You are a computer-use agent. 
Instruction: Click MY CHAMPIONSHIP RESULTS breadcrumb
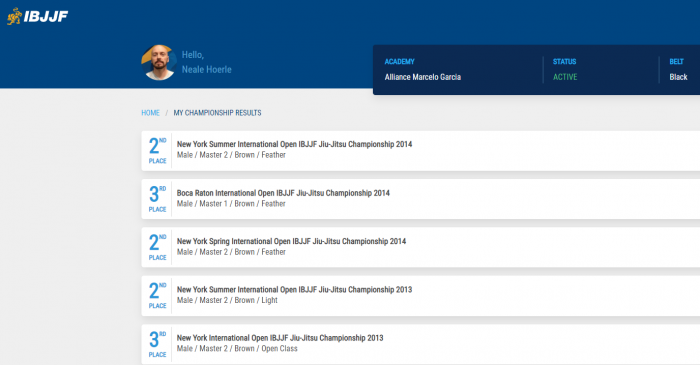(217, 113)
